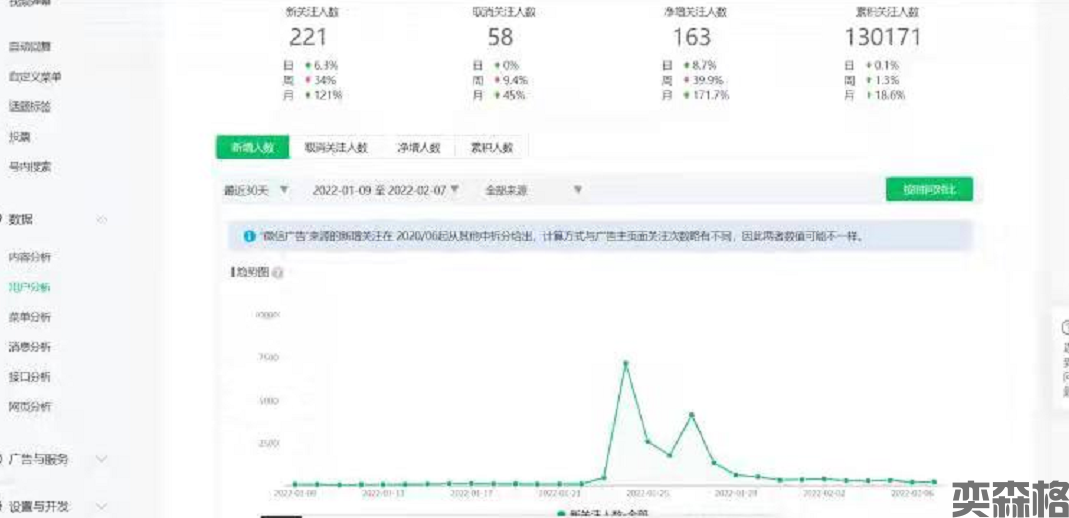The height and width of the screenshot is (518, 1069).
Task: Open the 2022-01-09 至 2022-02-07 date picker
Action: coord(385,189)
